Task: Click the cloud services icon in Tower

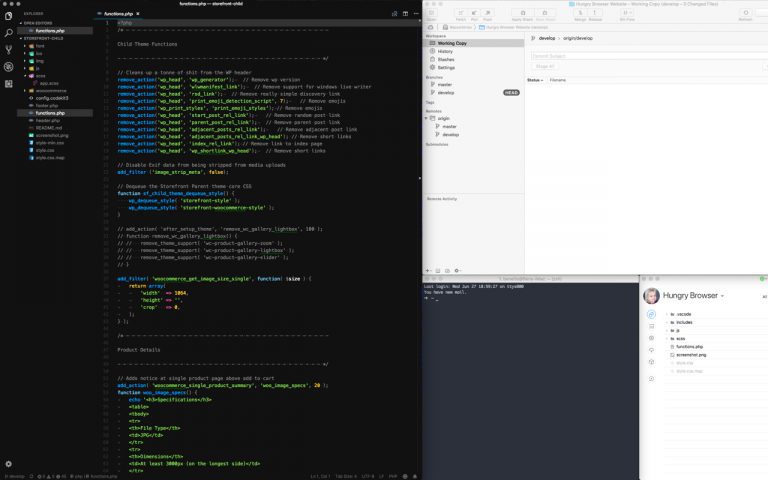Action: (x=431, y=27)
